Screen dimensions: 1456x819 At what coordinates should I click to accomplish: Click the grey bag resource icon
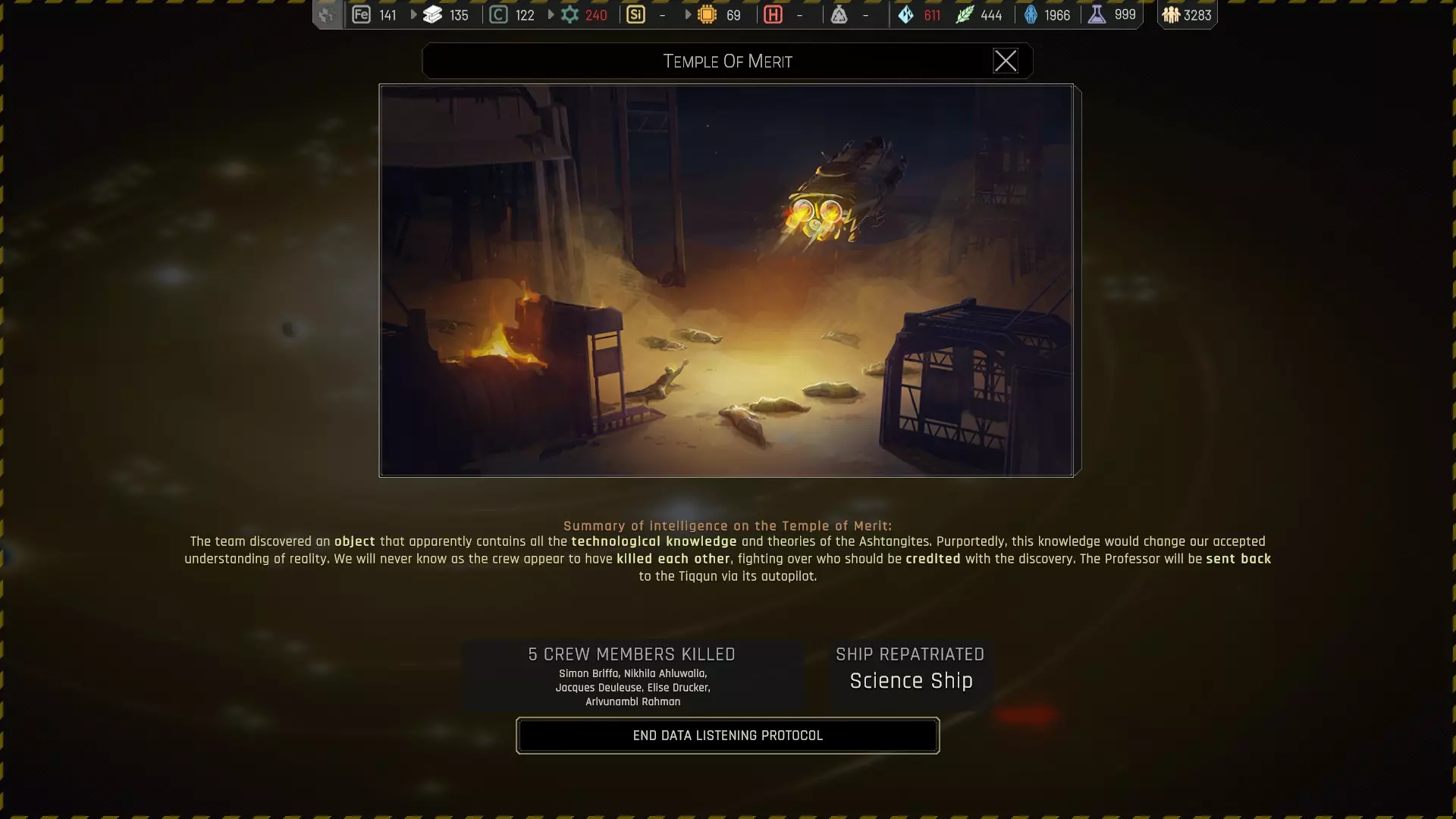coord(839,14)
